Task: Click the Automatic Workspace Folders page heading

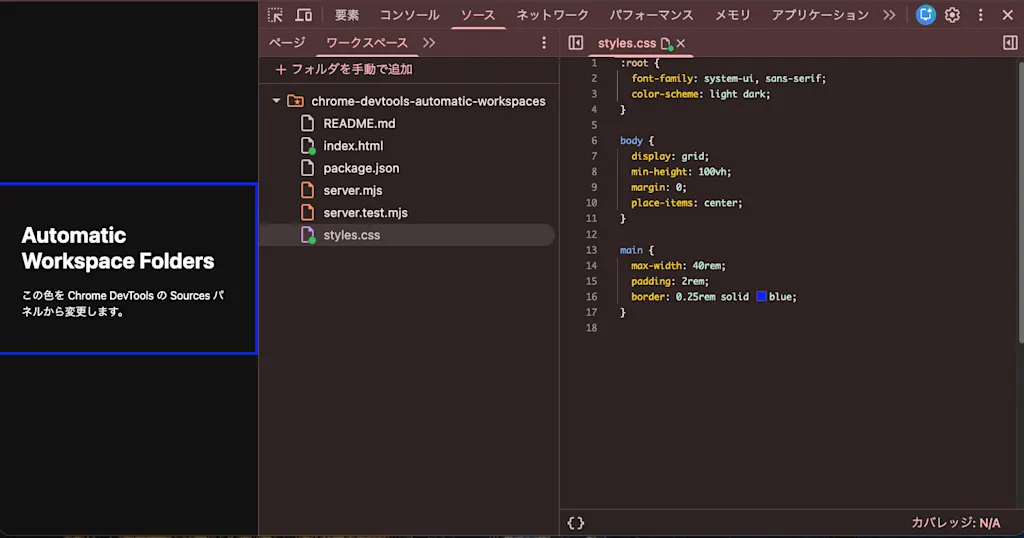Action: click(x=118, y=248)
